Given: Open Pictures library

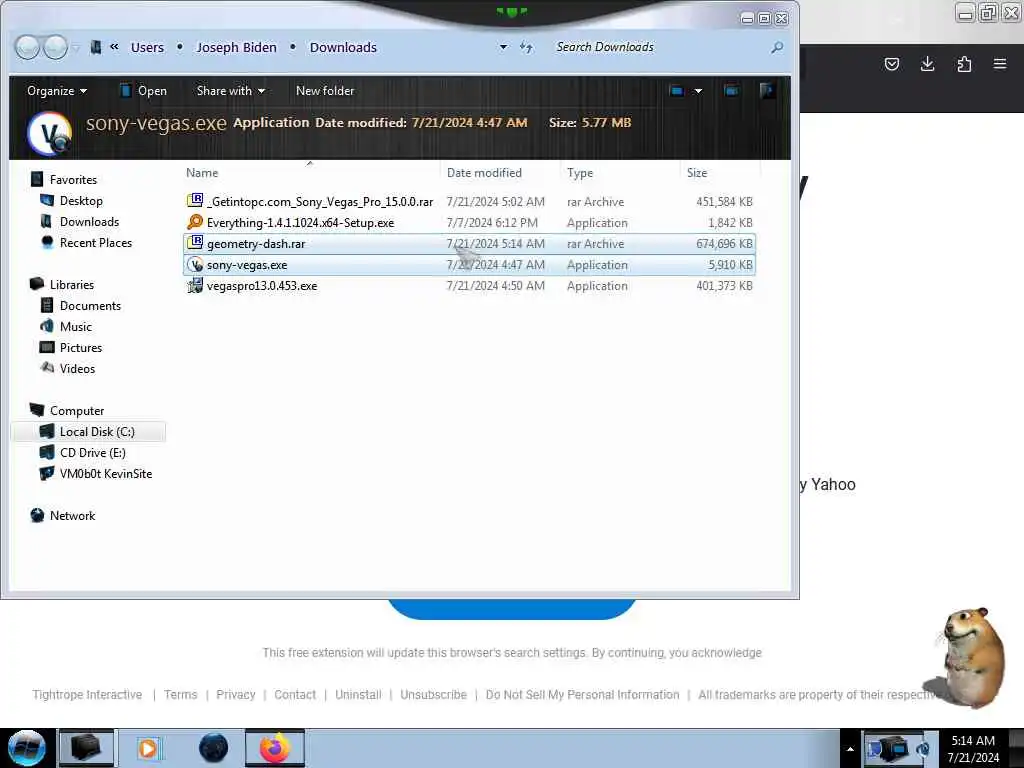Looking at the screenshot, I should coord(81,347).
